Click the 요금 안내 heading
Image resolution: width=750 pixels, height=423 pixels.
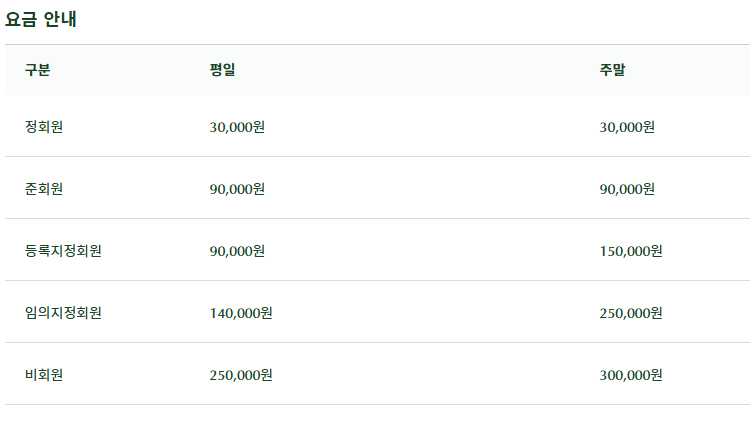(41, 19)
